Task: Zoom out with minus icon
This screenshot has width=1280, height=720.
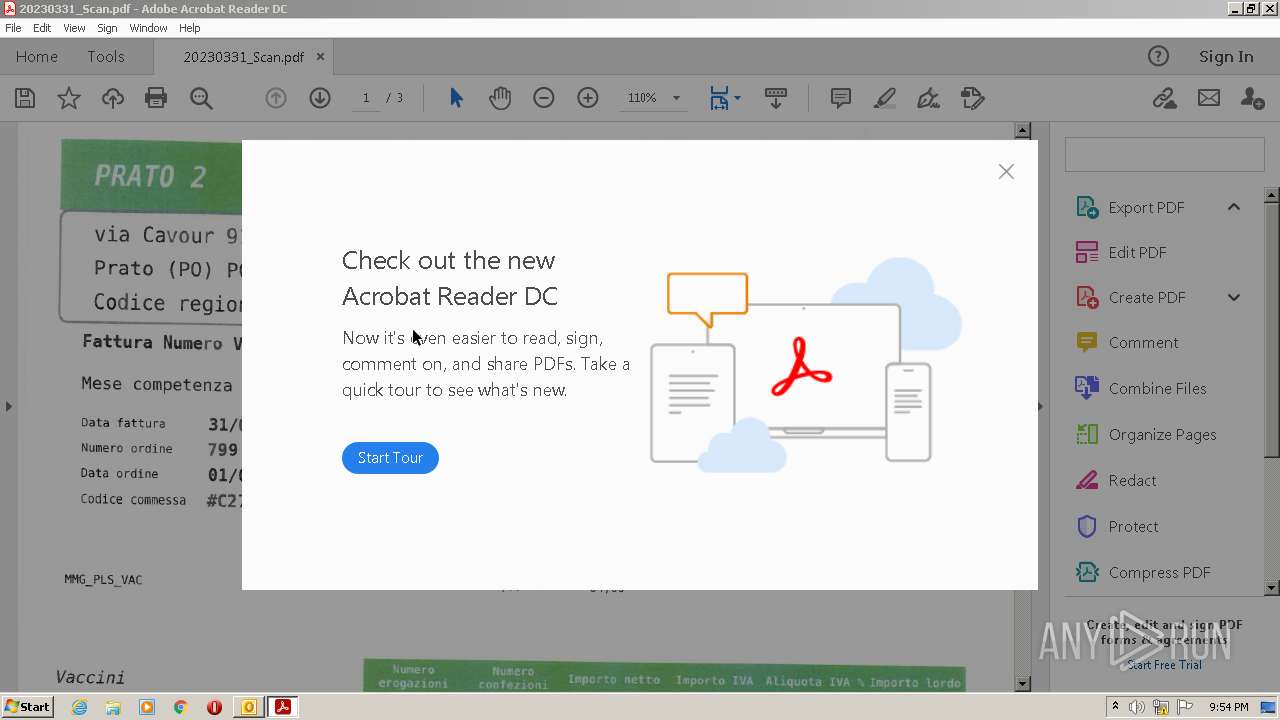Action: pyautogui.click(x=544, y=98)
